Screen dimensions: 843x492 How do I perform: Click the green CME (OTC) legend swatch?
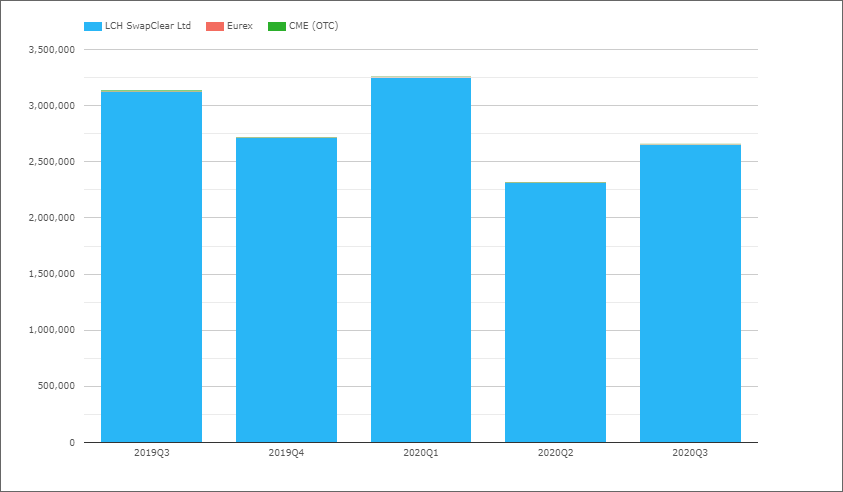277,26
